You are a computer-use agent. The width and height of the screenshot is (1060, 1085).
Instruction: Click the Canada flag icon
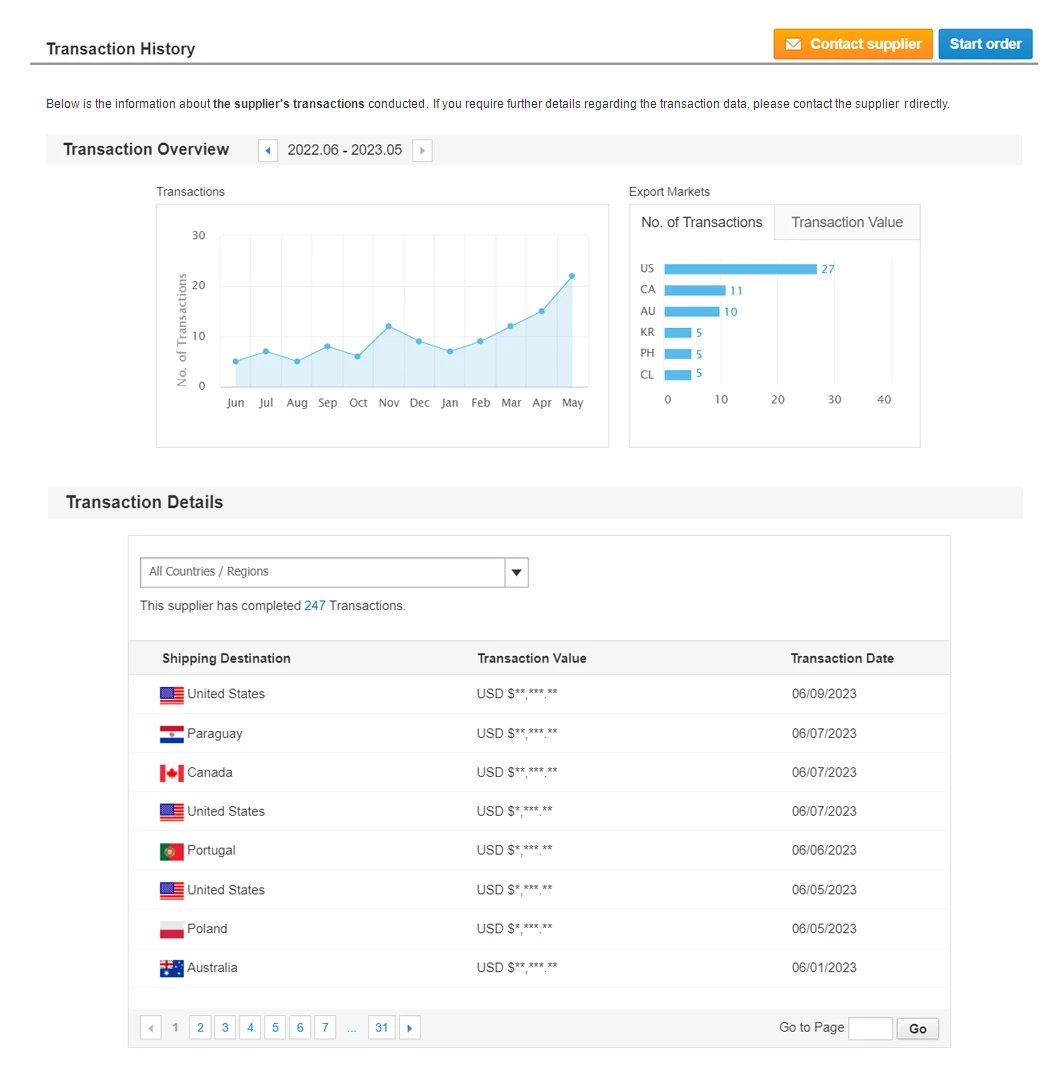[x=171, y=773]
